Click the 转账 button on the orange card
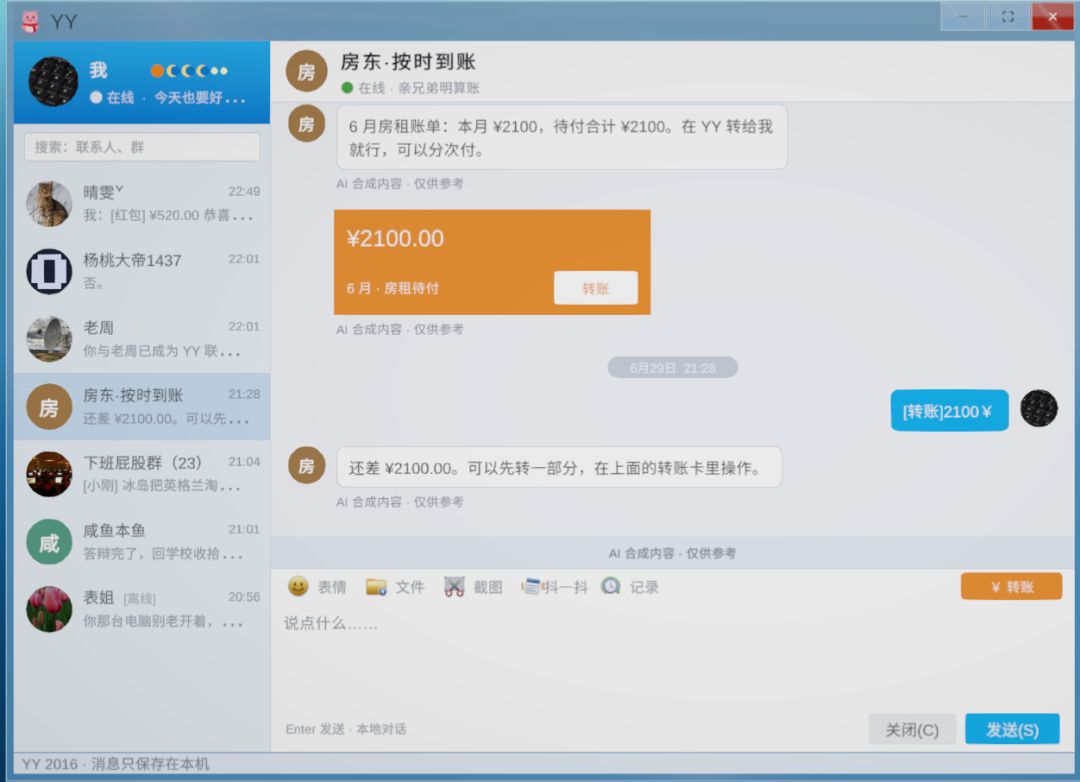This screenshot has width=1080, height=782. tap(596, 288)
